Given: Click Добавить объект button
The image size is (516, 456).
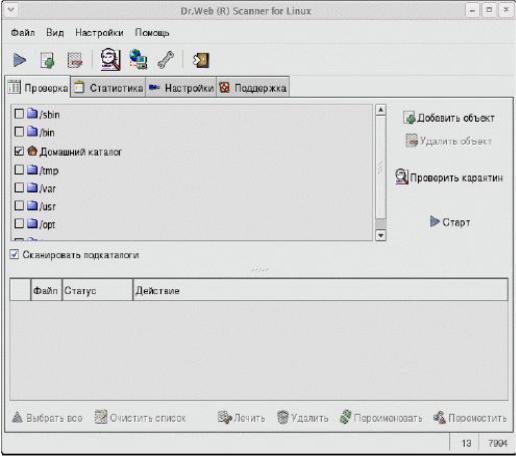Looking at the screenshot, I should tap(449, 118).
